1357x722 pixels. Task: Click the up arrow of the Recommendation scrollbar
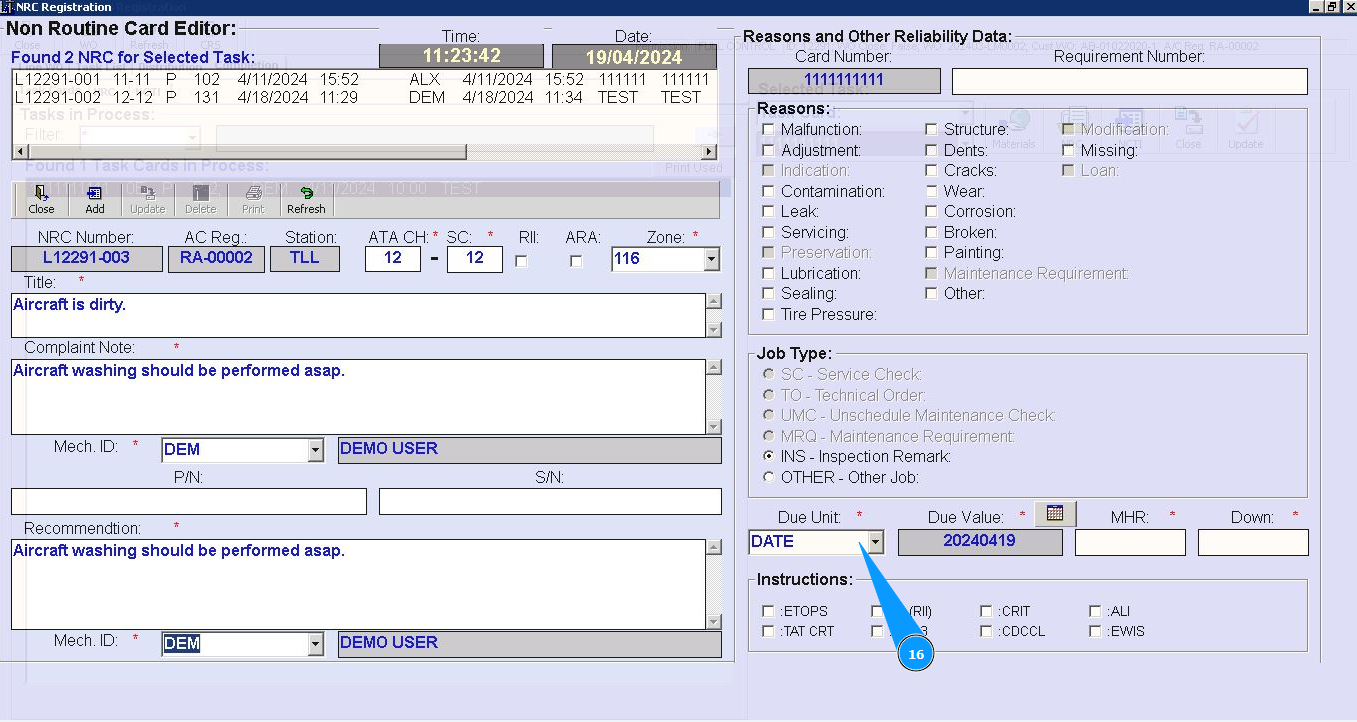(x=714, y=547)
